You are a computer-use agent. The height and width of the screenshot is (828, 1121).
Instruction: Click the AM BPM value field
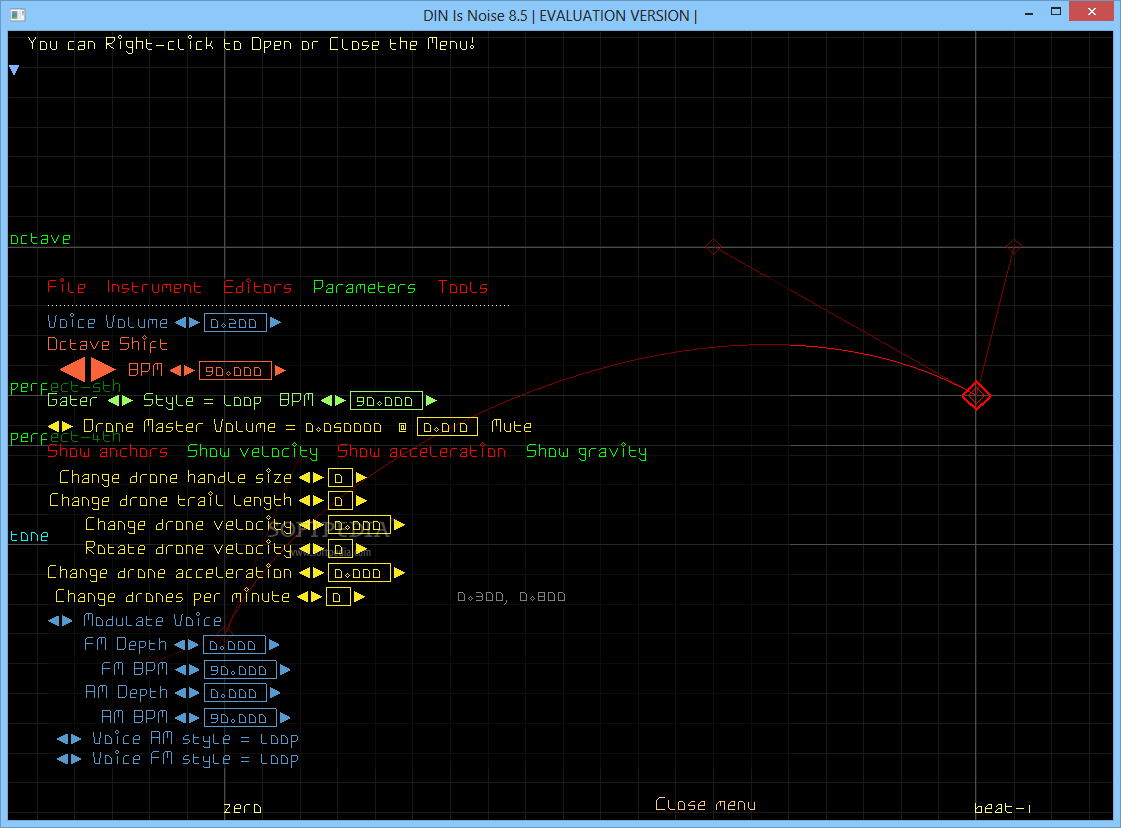tap(240, 718)
